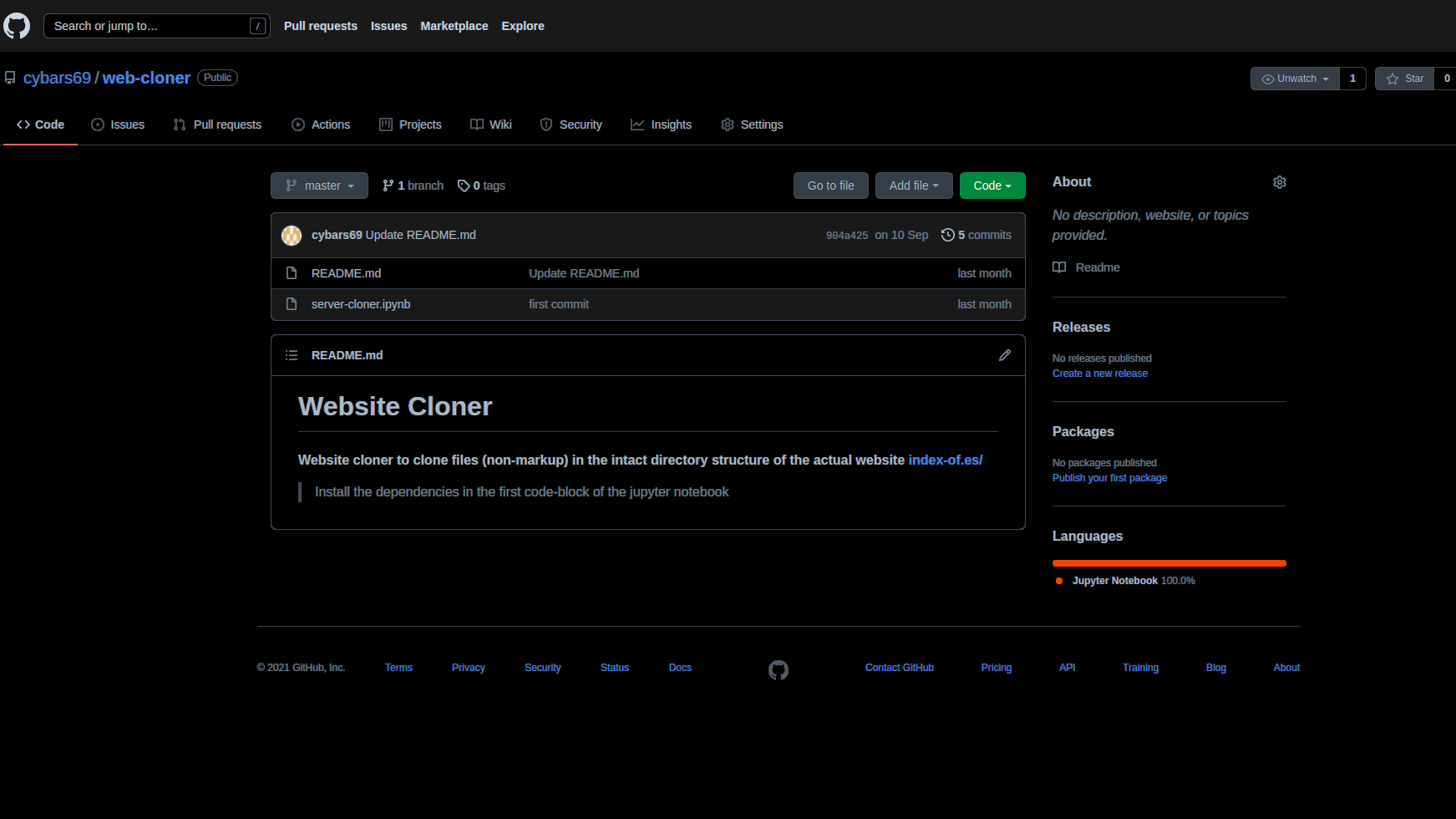This screenshot has height=819, width=1456.
Task: Click the orange Jupyter Notebook color dot
Action: pos(1059,581)
